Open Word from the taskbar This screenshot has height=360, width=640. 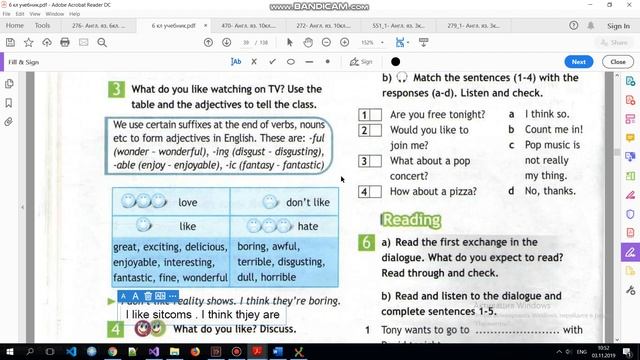(x=278, y=351)
